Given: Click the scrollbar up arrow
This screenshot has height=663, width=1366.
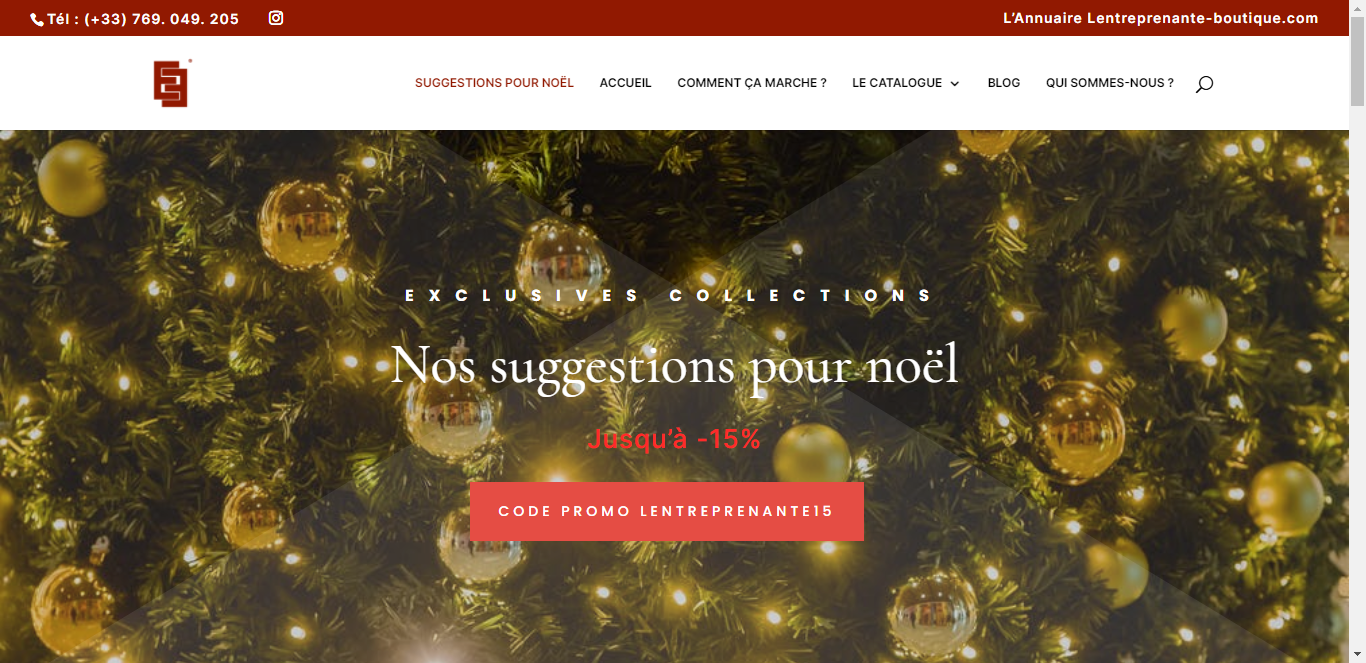Looking at the screenshot, I should (1357, 7).
